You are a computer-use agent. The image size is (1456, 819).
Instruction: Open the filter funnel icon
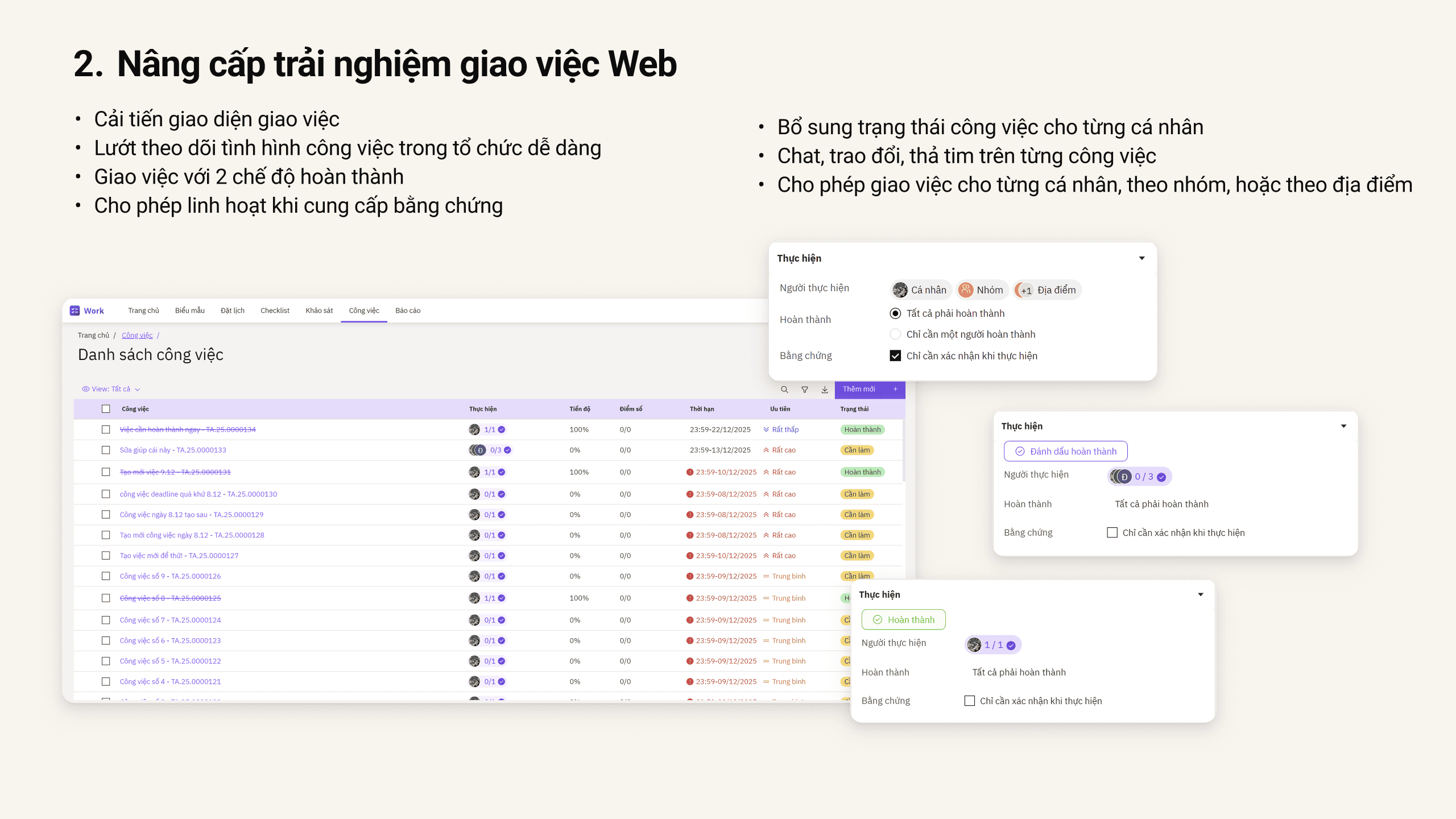pos(805,390)
